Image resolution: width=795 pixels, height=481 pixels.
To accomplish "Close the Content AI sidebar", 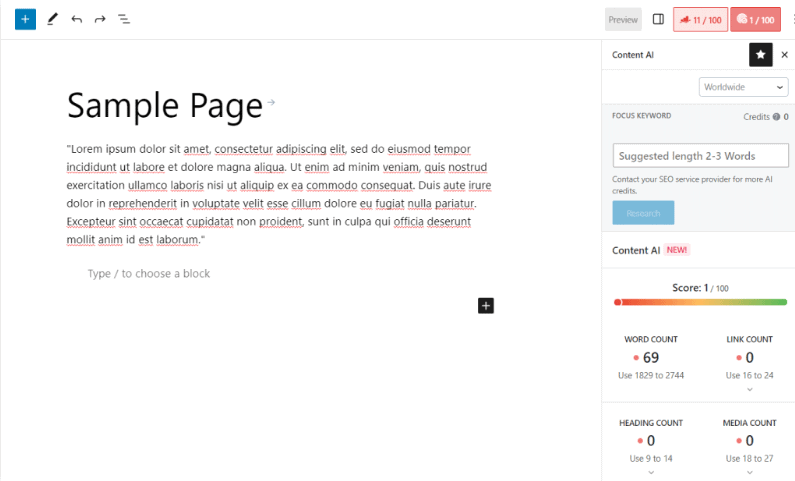I will pyautogui.click(x=784, y=55).
